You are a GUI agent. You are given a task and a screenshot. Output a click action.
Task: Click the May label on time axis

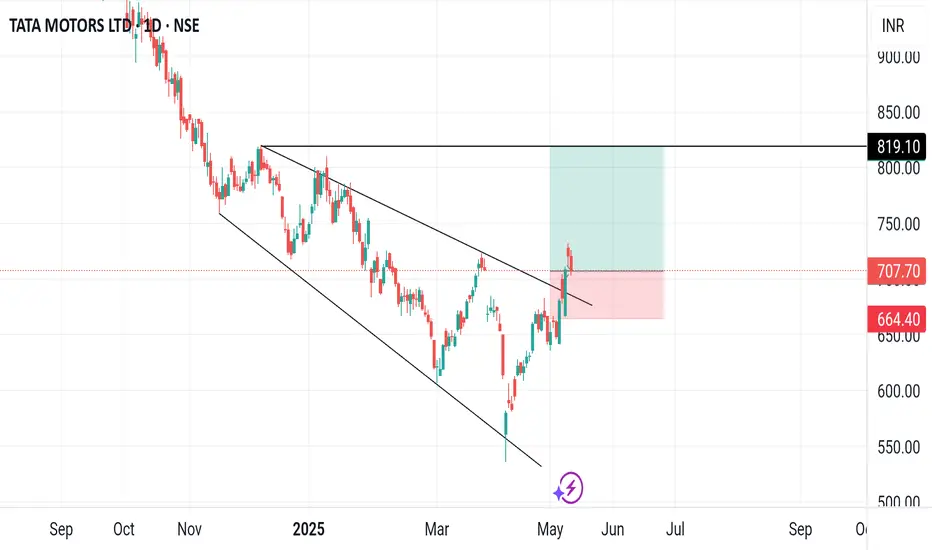tap(550, 529)
